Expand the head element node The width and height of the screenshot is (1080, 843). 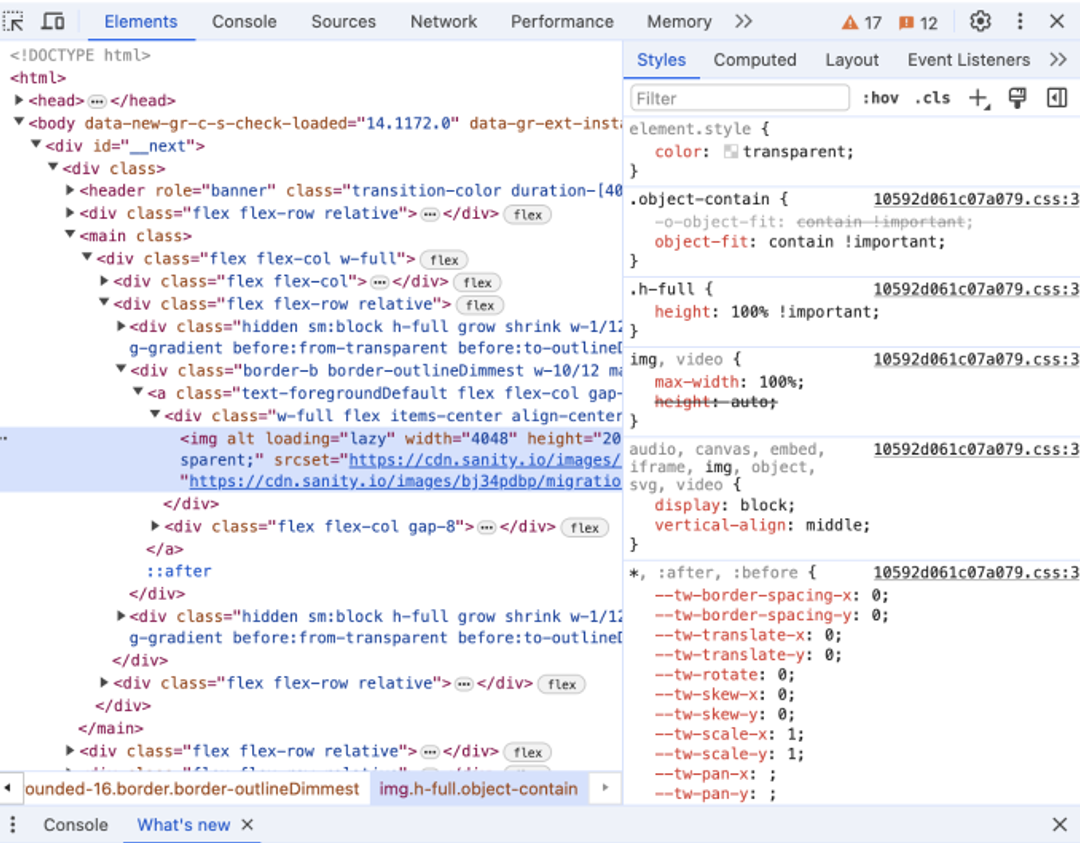[19, 100]
